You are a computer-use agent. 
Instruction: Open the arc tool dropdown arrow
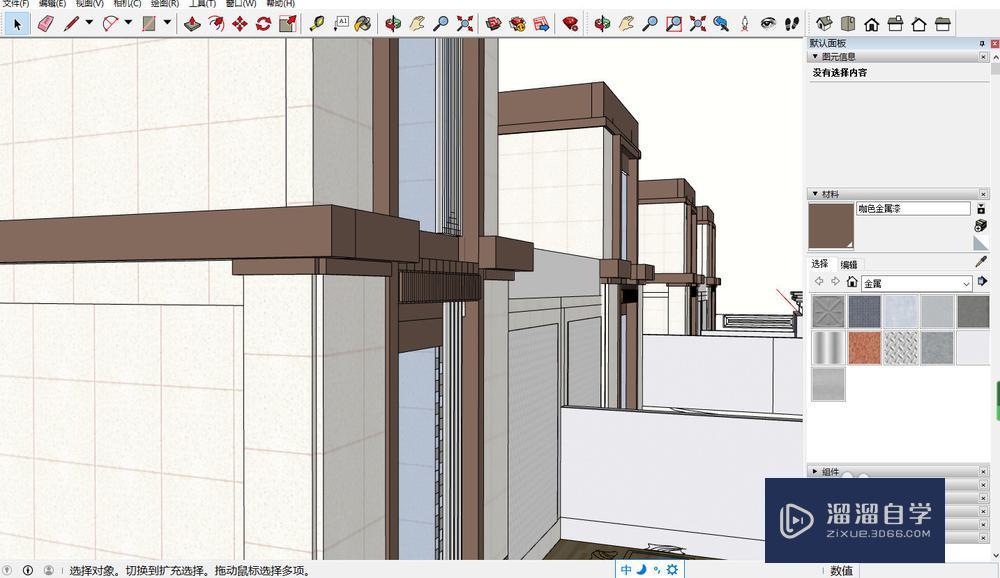pos(128,22)
